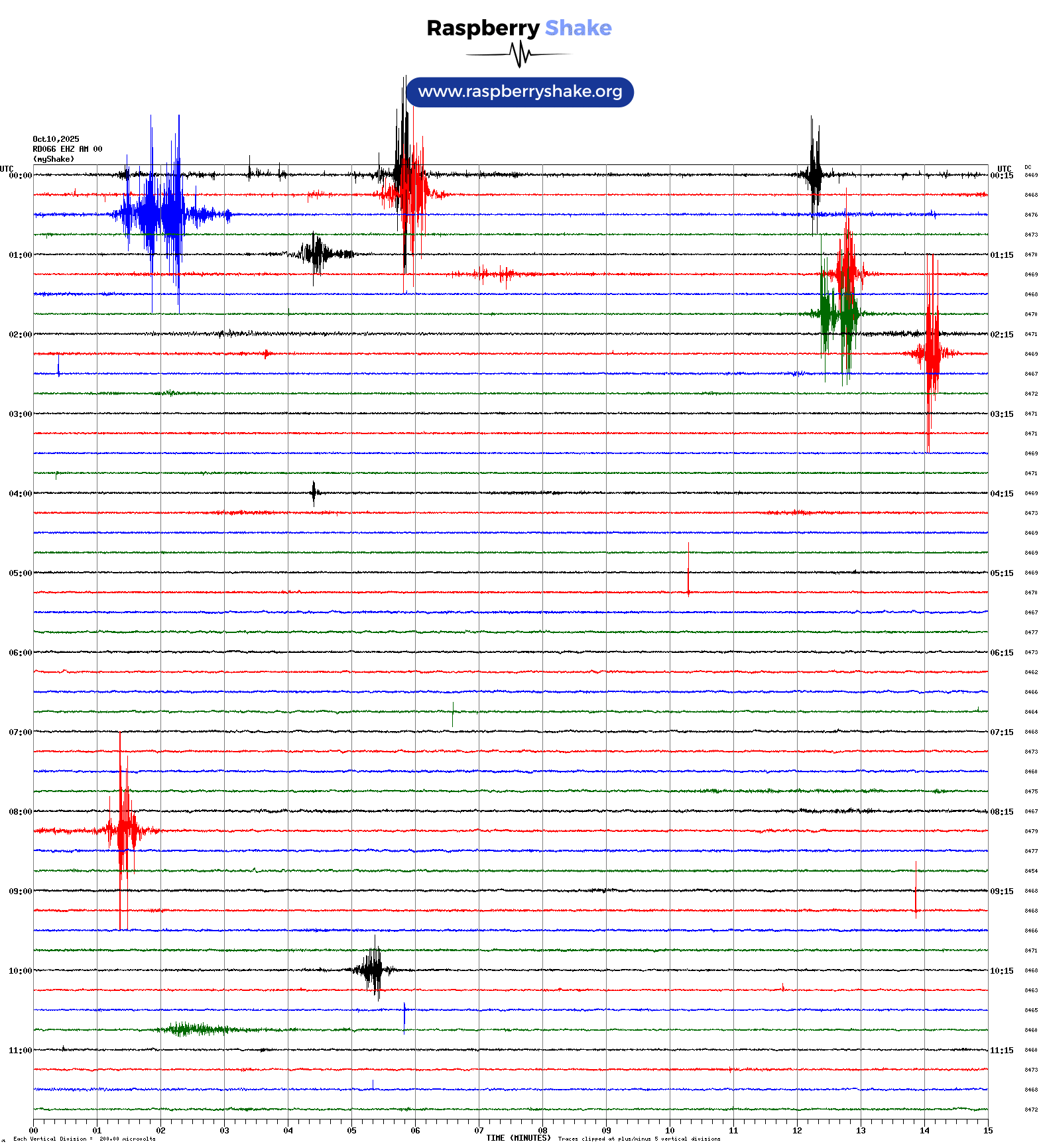Select the 06:00 time label on the left axis
Viewport: 1041px width, 1148px height.
coord(20,653)
